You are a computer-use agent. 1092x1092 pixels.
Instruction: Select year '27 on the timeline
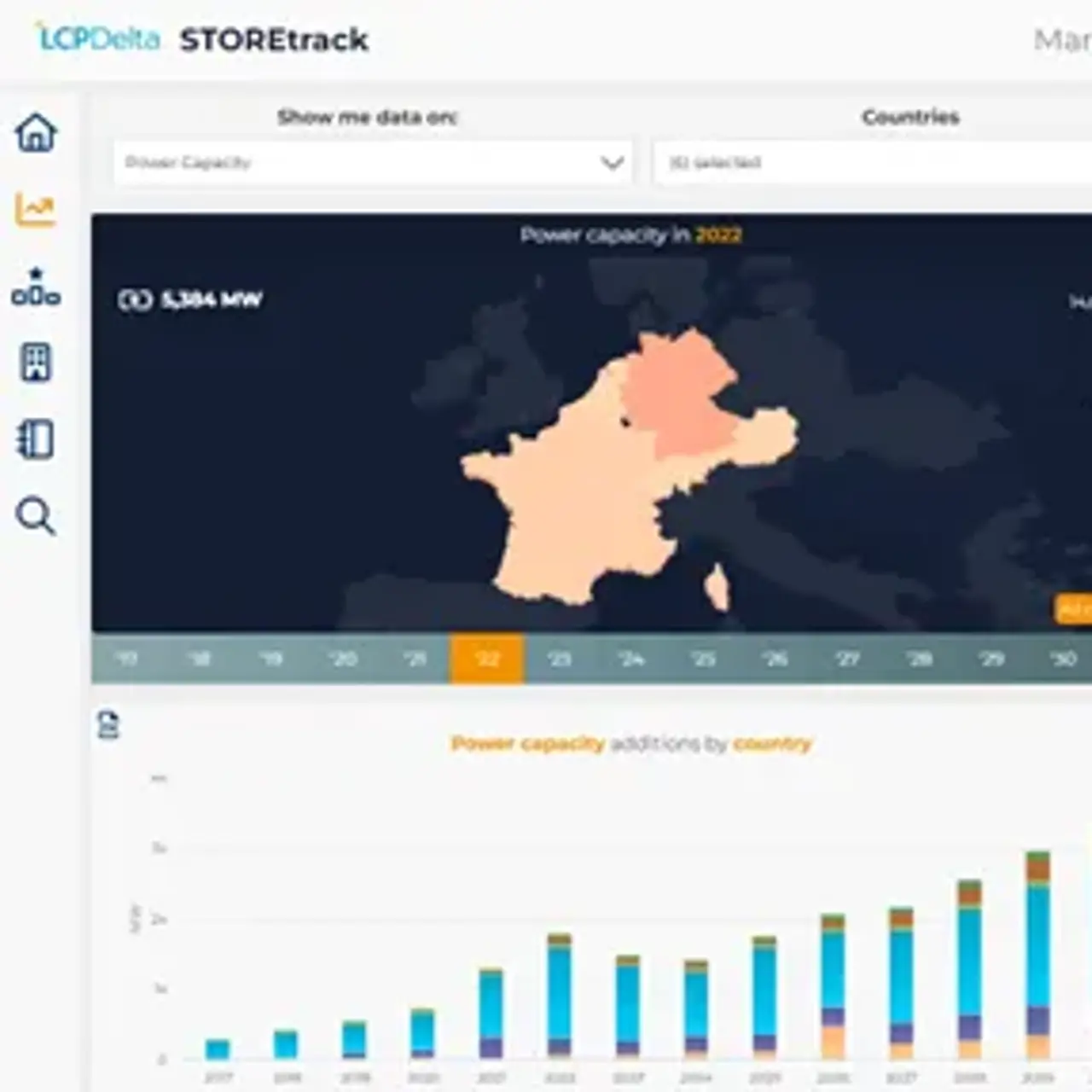[847, 659]
